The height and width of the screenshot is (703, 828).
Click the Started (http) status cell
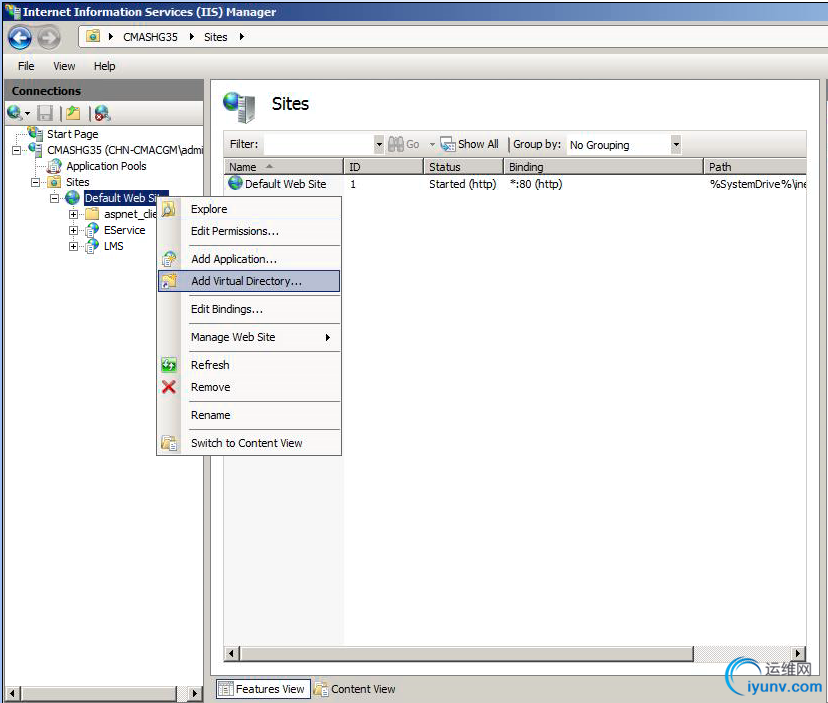click(463, 184)
